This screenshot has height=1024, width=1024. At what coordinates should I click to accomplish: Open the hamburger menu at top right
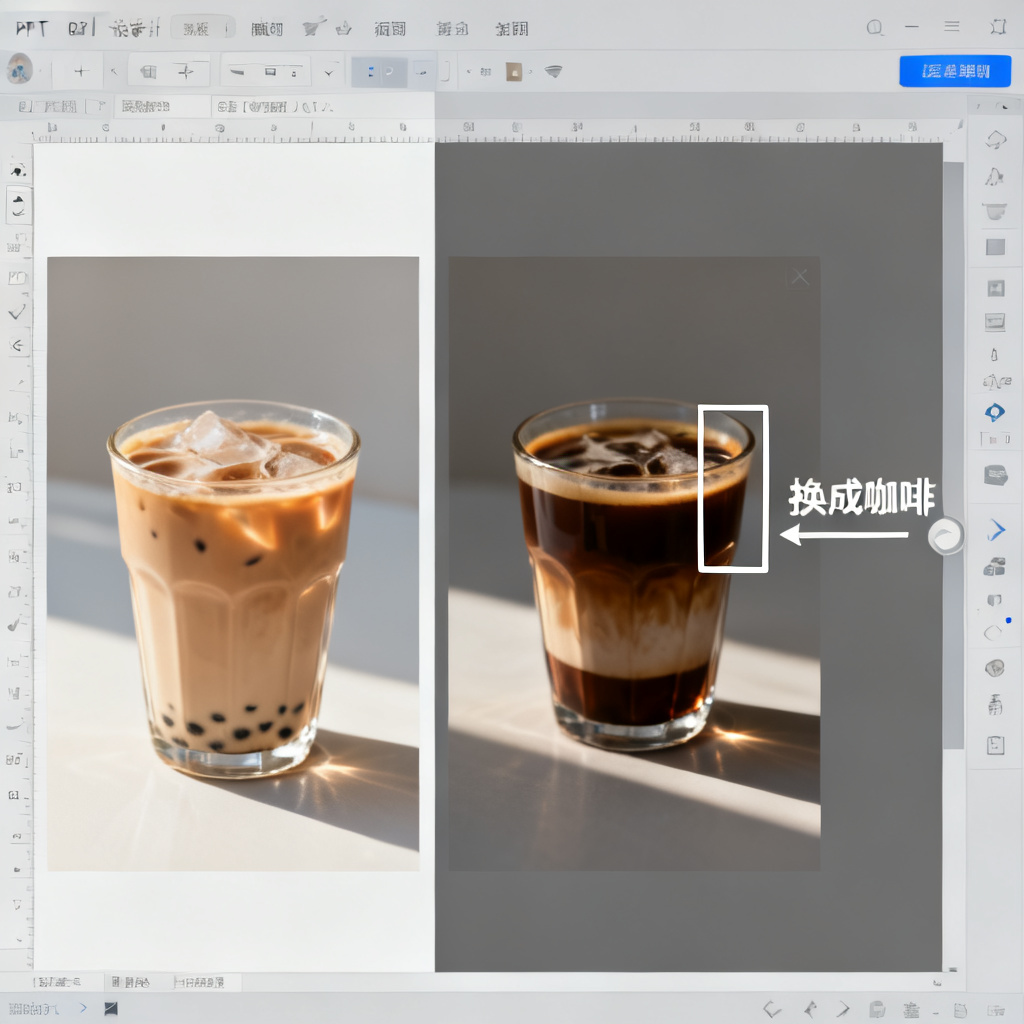pos(952,26)
